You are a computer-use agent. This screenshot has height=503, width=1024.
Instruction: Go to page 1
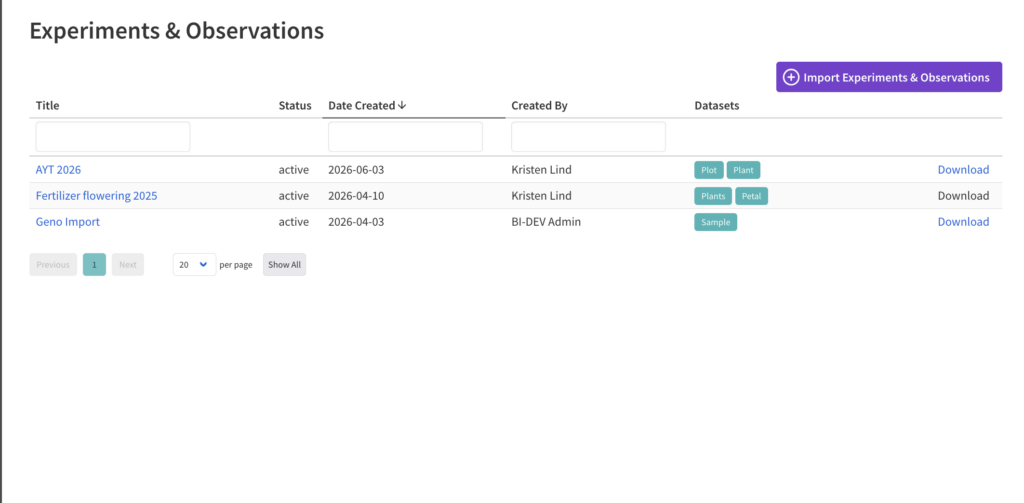click(x=94, y=265)
